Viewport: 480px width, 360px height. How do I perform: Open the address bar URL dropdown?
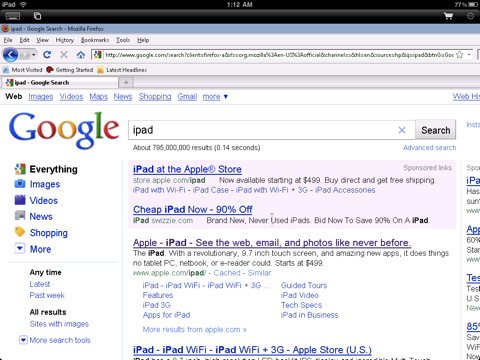469,55
